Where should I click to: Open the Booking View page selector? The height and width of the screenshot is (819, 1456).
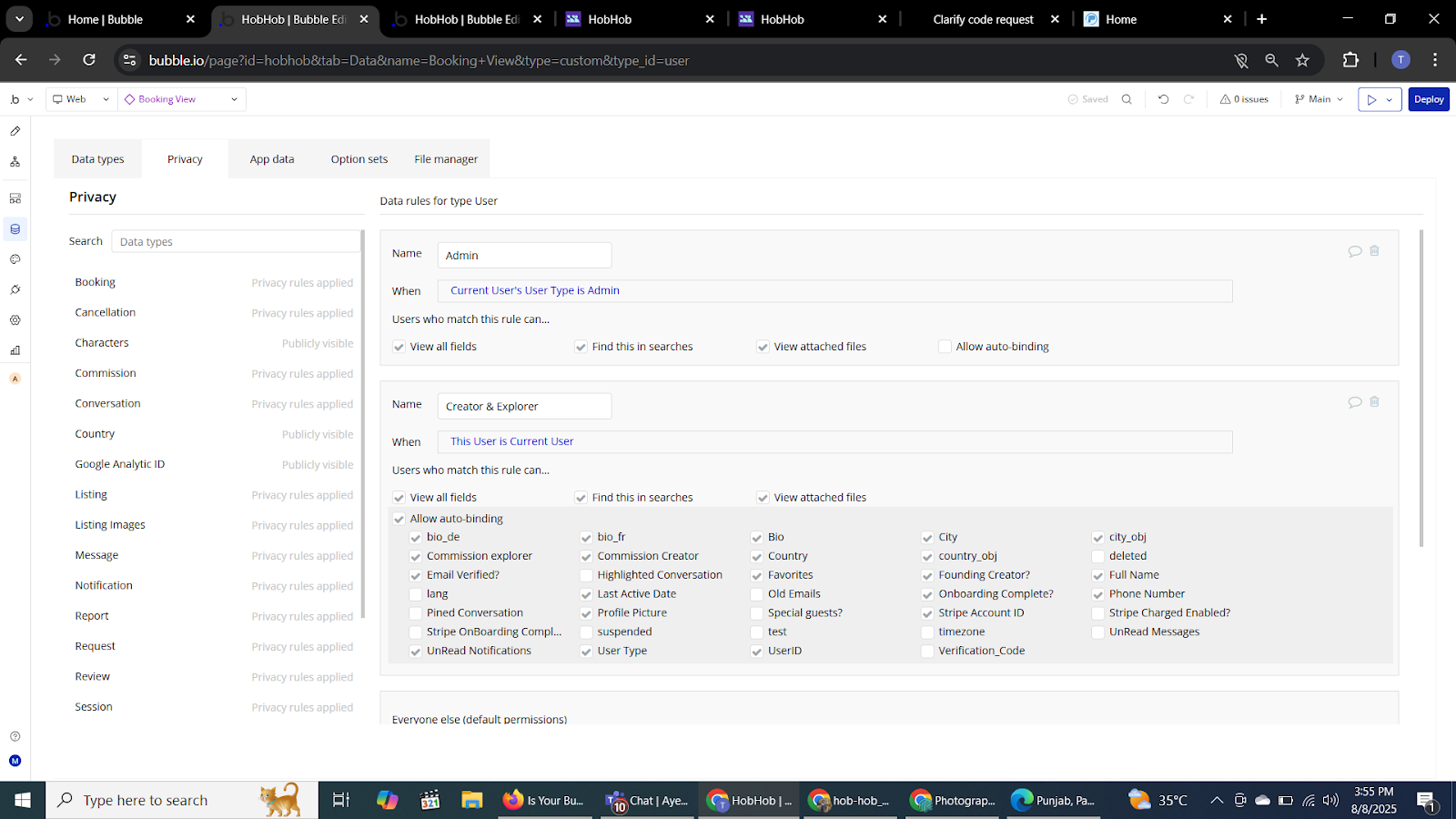click(182, 99)
